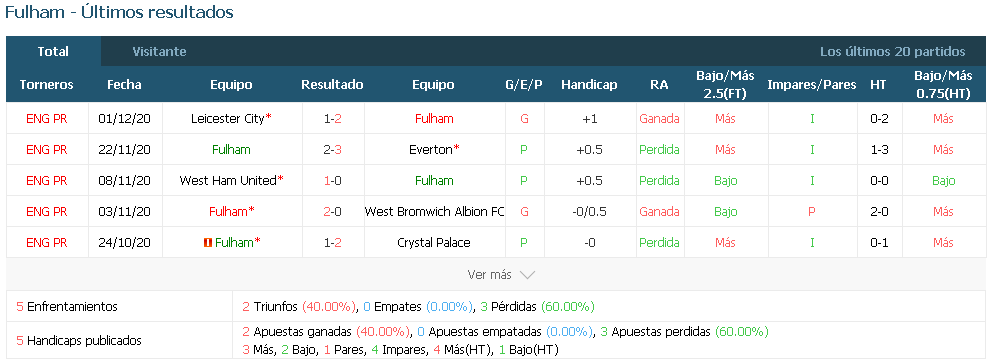The image size is (994, 364).
Task: Switch to the Visitante tab
Action: pos(159,51)
